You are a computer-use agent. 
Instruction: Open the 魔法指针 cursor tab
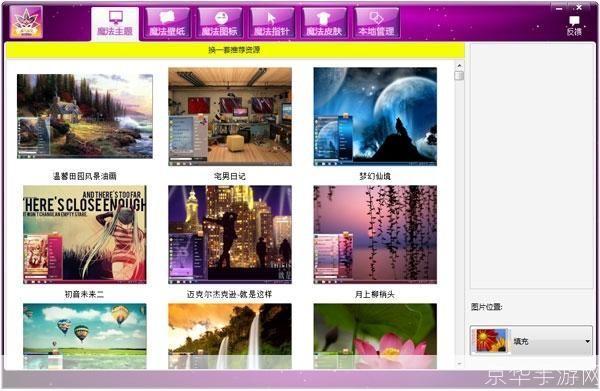pyautogui.click(x=272, y=23)
